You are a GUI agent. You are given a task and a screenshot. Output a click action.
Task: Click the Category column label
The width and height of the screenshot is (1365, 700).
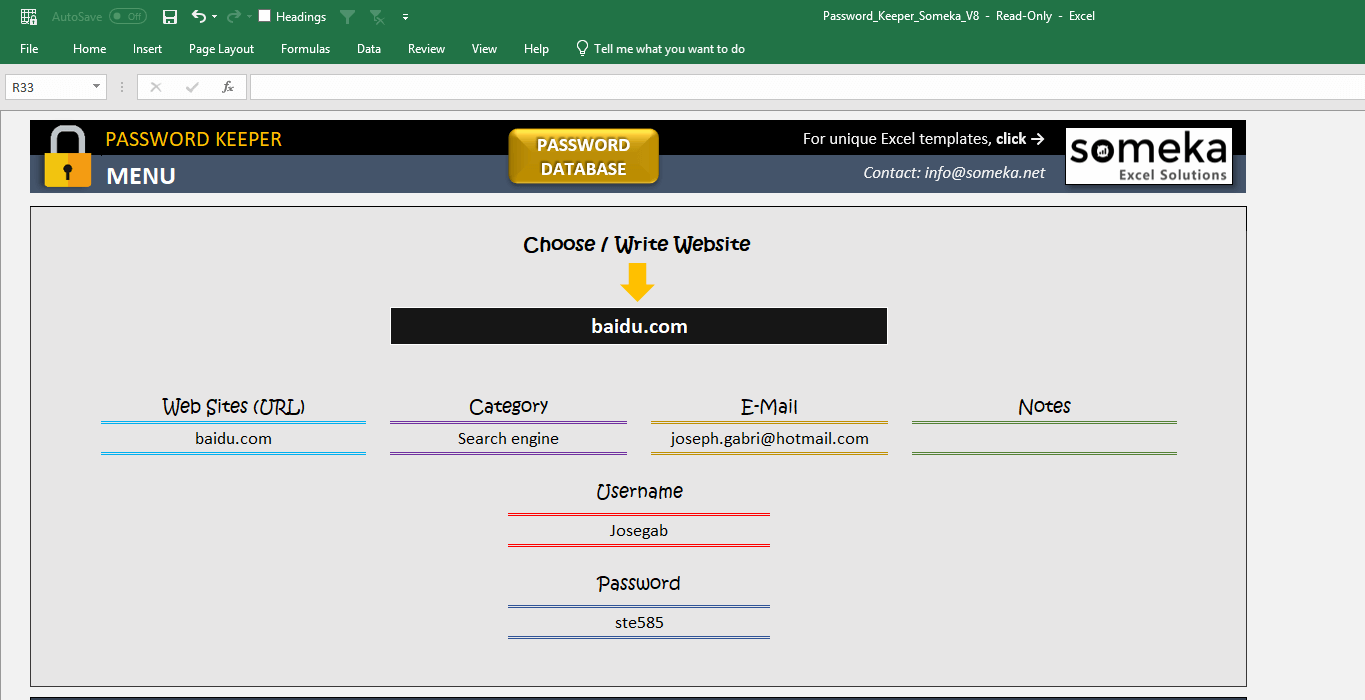coord(508,406)
